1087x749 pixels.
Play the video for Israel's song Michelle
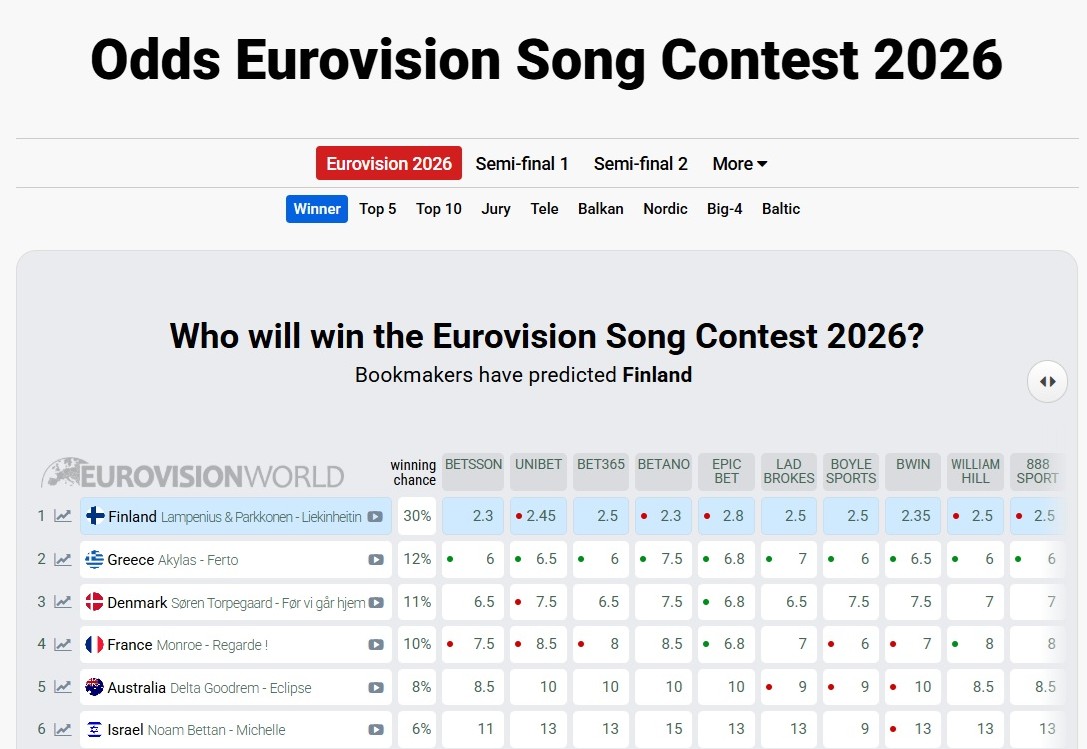[x=376, y=730]
